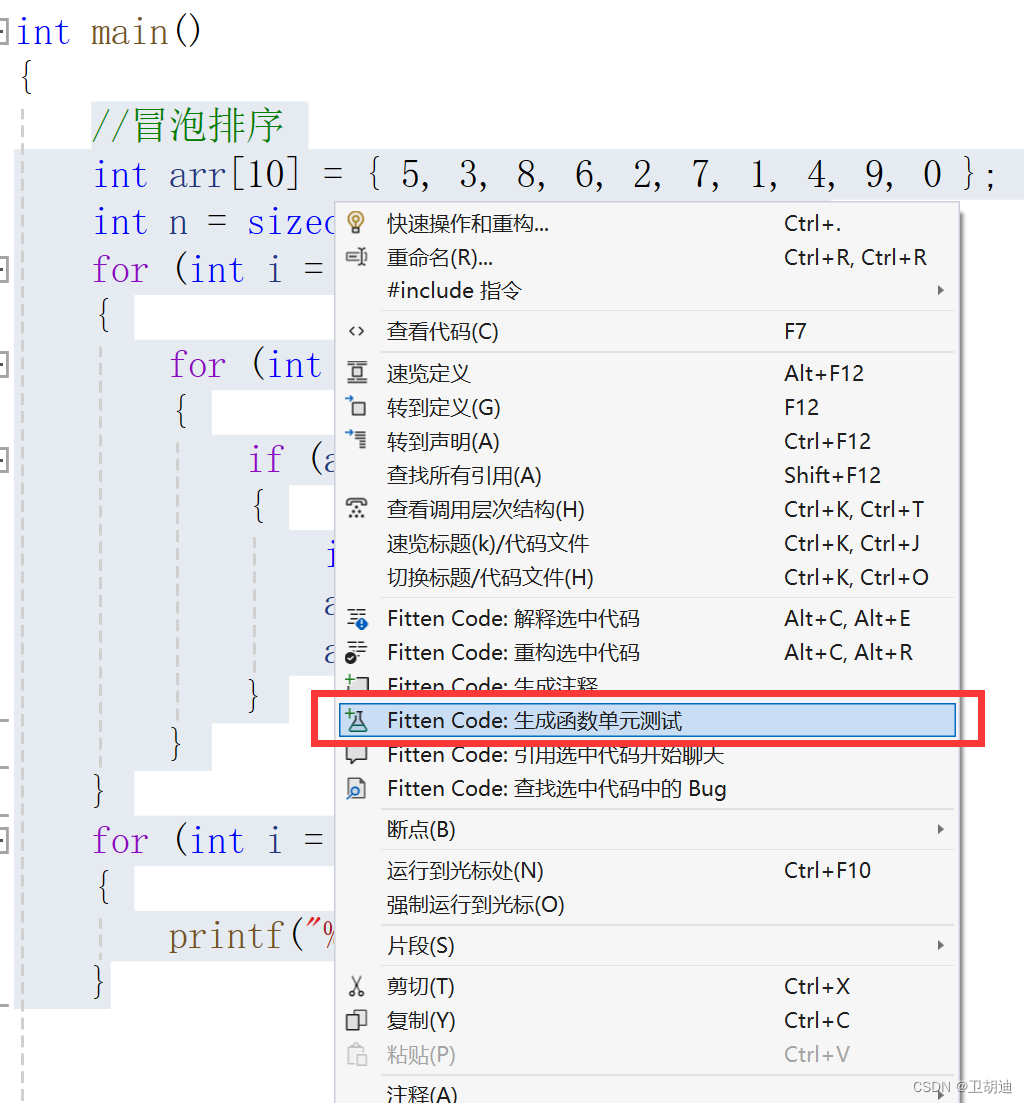Select the view code angle-brackets icon
Image resolution: width=1028 pixels, height=1103 pixels.
click(x=357, y=331)
